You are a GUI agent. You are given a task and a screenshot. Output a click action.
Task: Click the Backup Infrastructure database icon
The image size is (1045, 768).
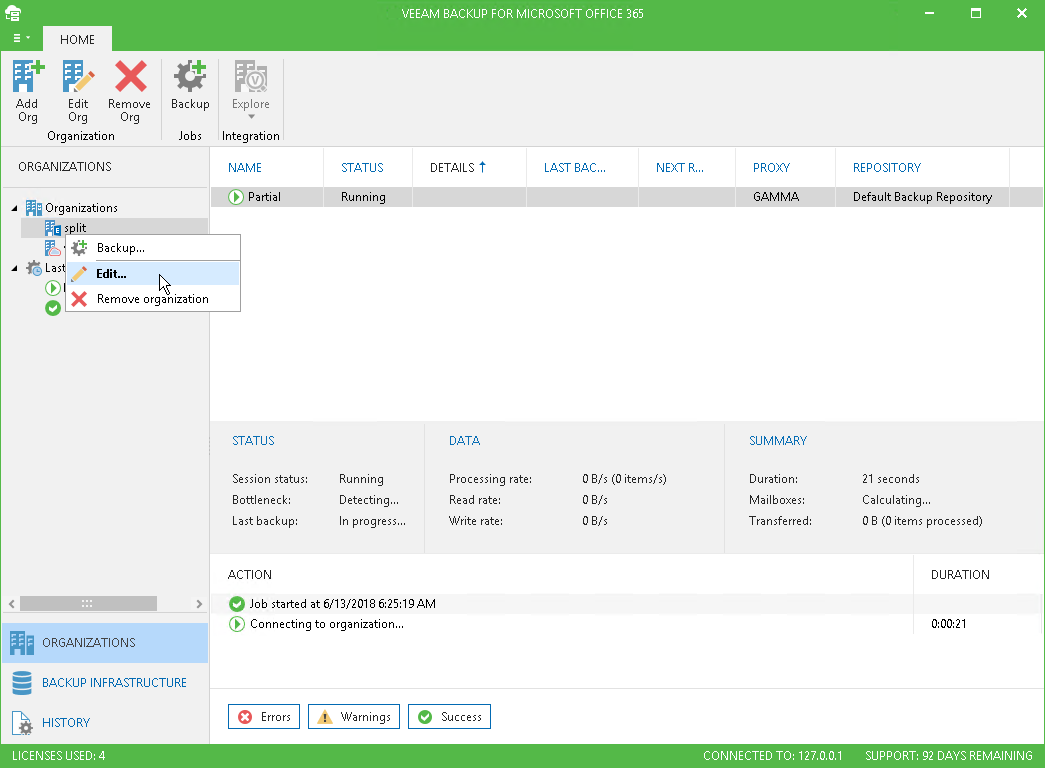pyautogui.click(x=22, y=683)
